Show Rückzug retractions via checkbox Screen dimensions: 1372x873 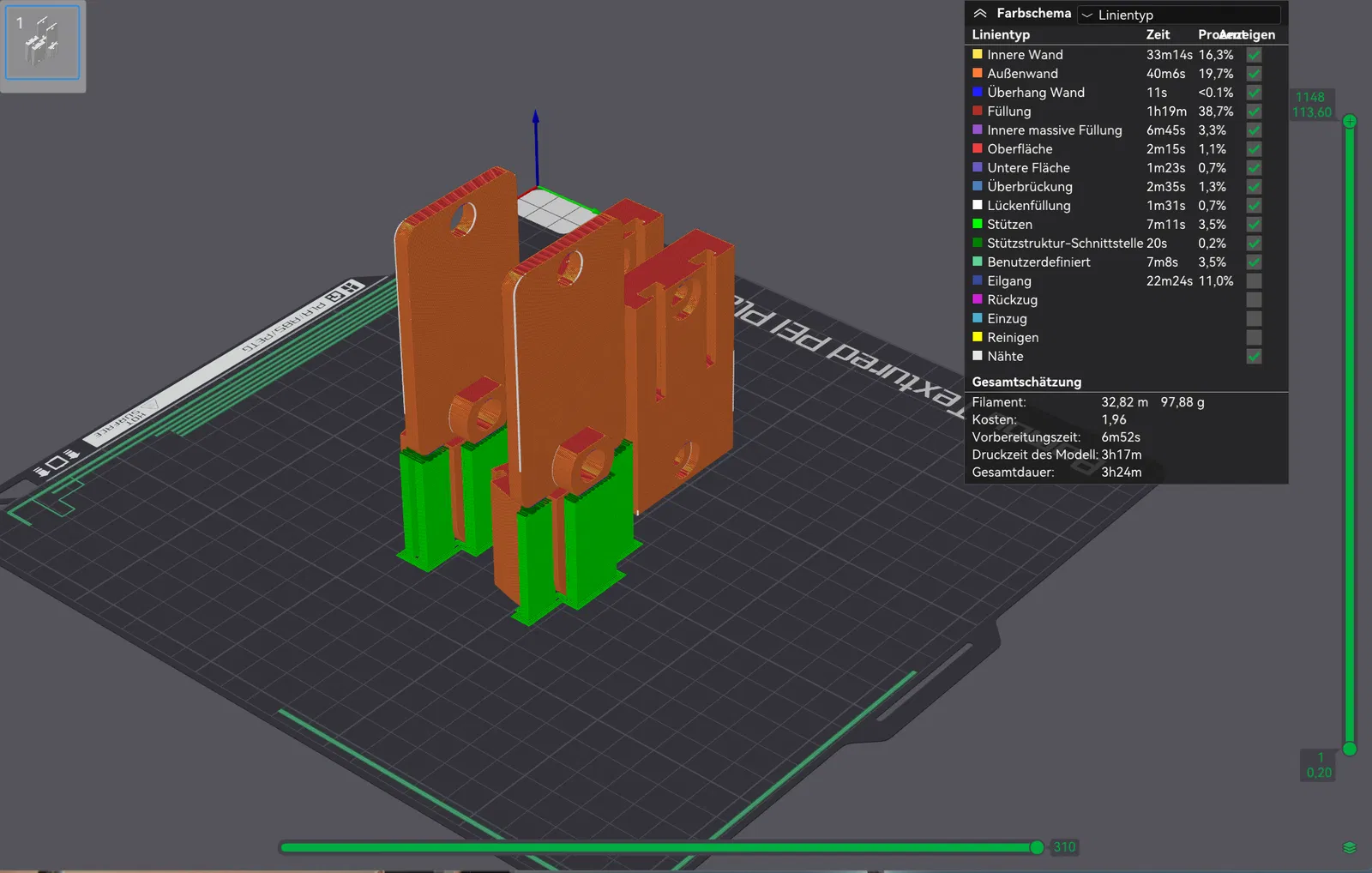pyautogui.click(x=1254, y=300)
